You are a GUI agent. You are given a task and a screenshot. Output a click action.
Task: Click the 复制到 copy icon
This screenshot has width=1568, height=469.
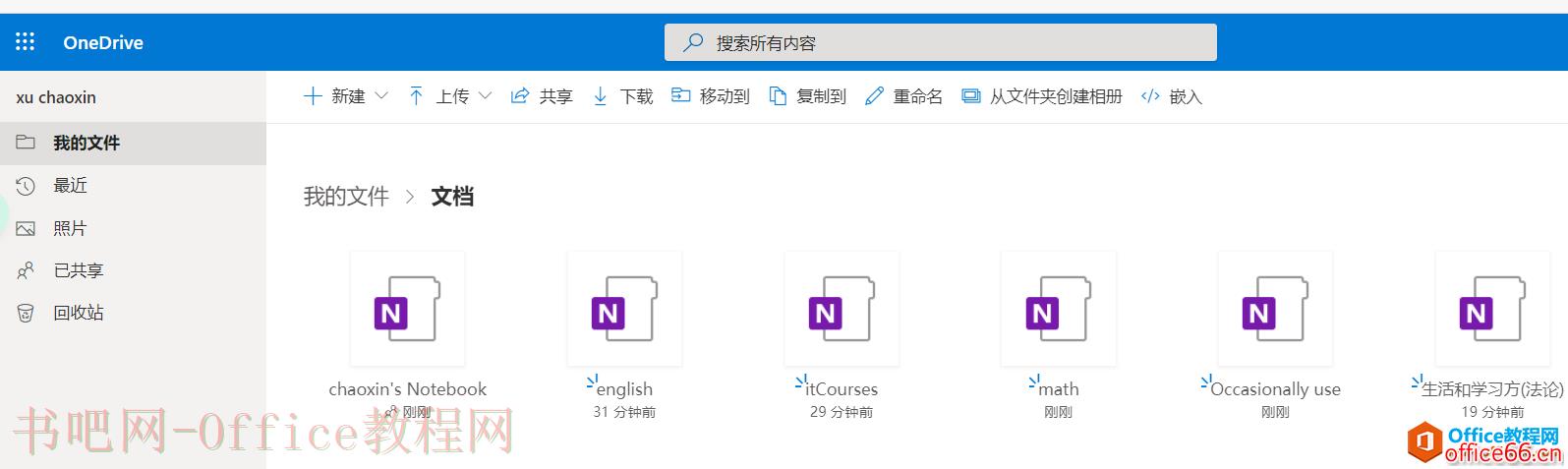click(x=778, y=95)
